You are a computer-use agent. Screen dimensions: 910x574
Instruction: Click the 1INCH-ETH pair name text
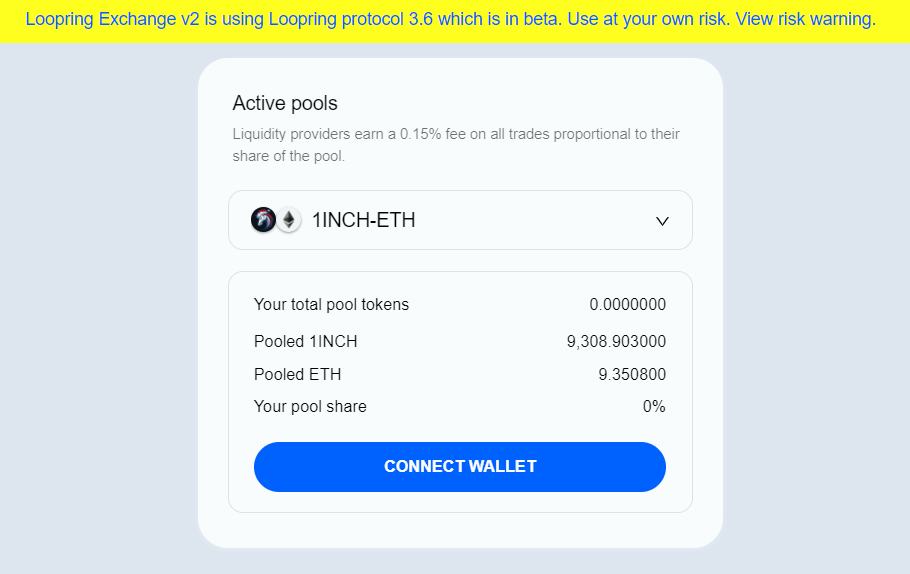(x=364, y=221)
